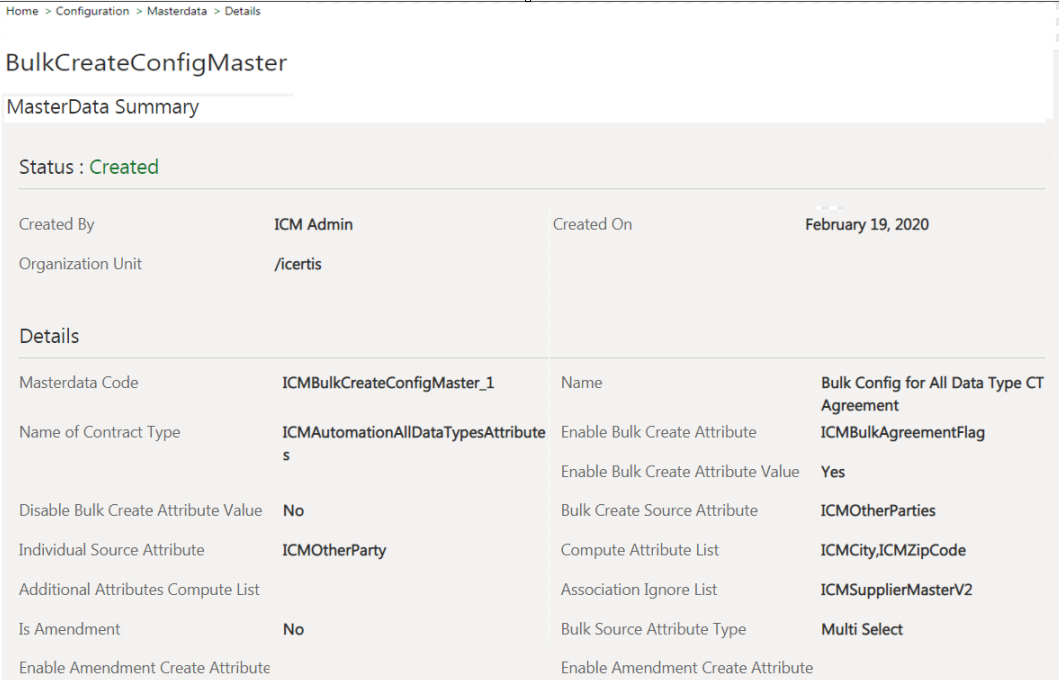This screenshot has height=680, width=1059.
Task: Click the ICMCity,ICMZipCode compute list value
Action: [893, 550]
